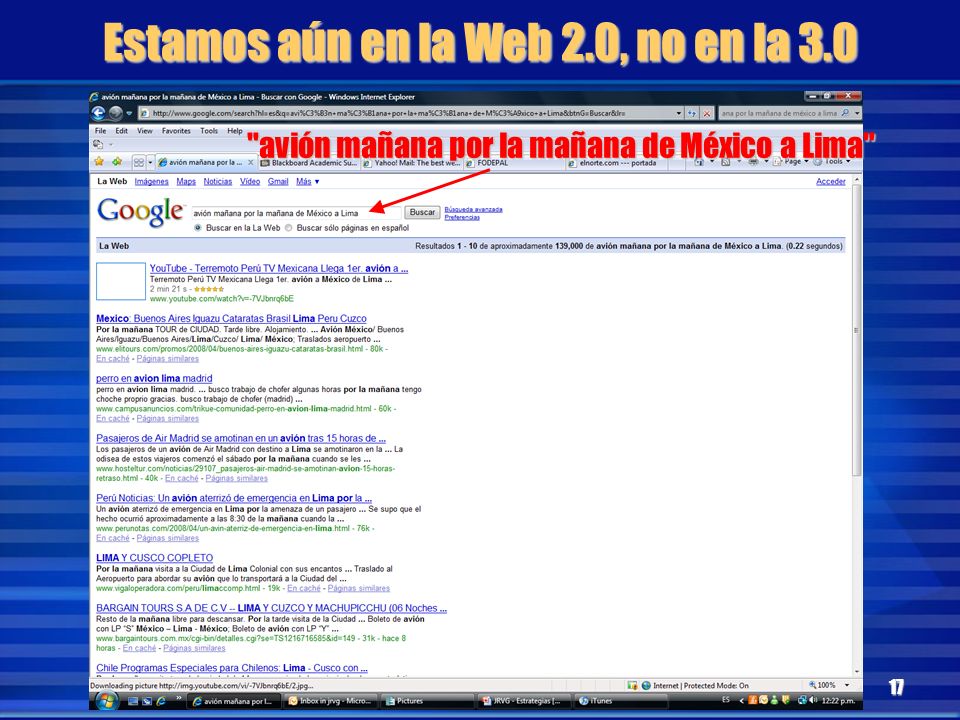Open the Preferencias link
This screenshot has height=720, width=960.
point(462,217)
